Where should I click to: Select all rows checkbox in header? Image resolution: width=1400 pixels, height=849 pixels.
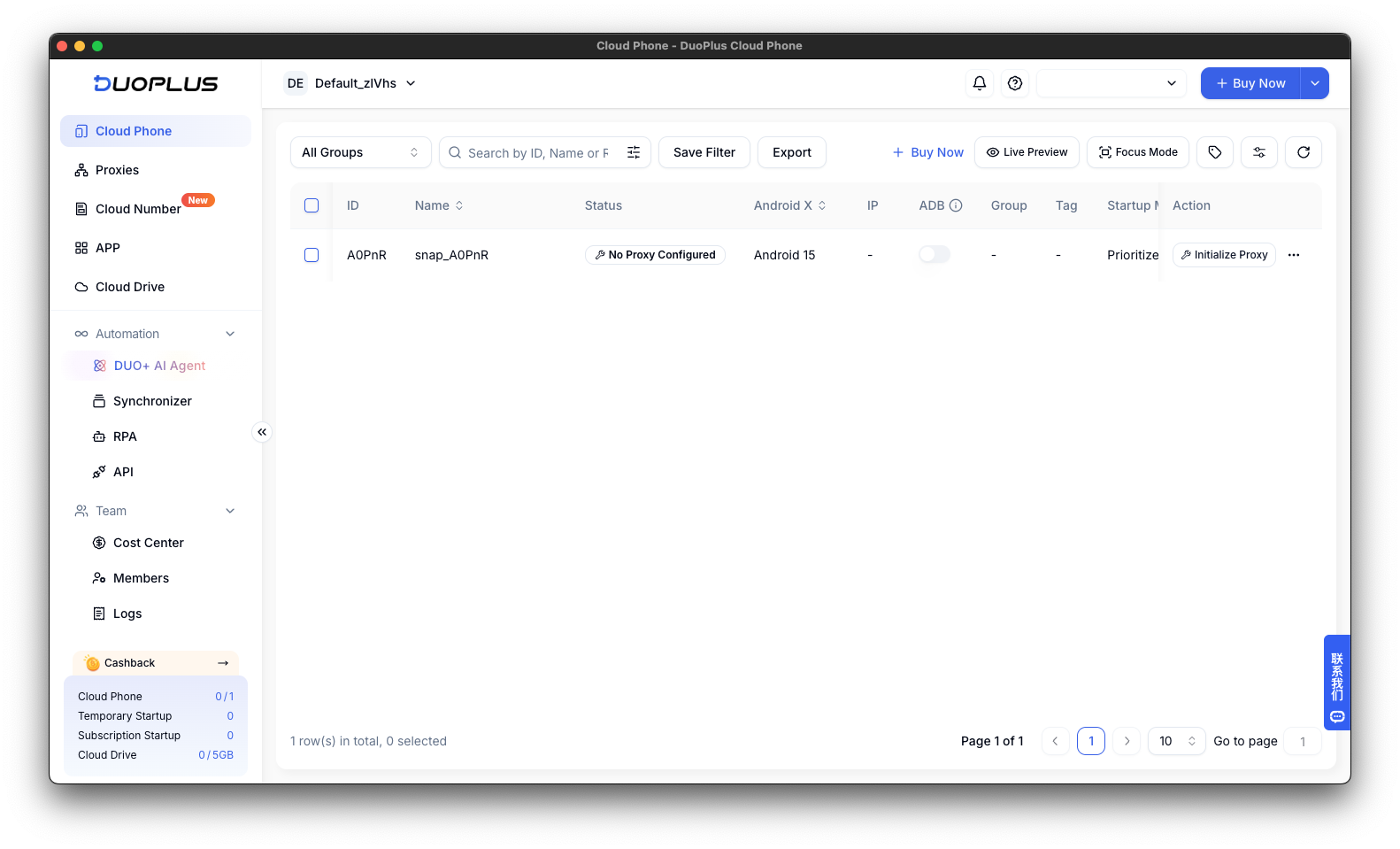(312, 205)
